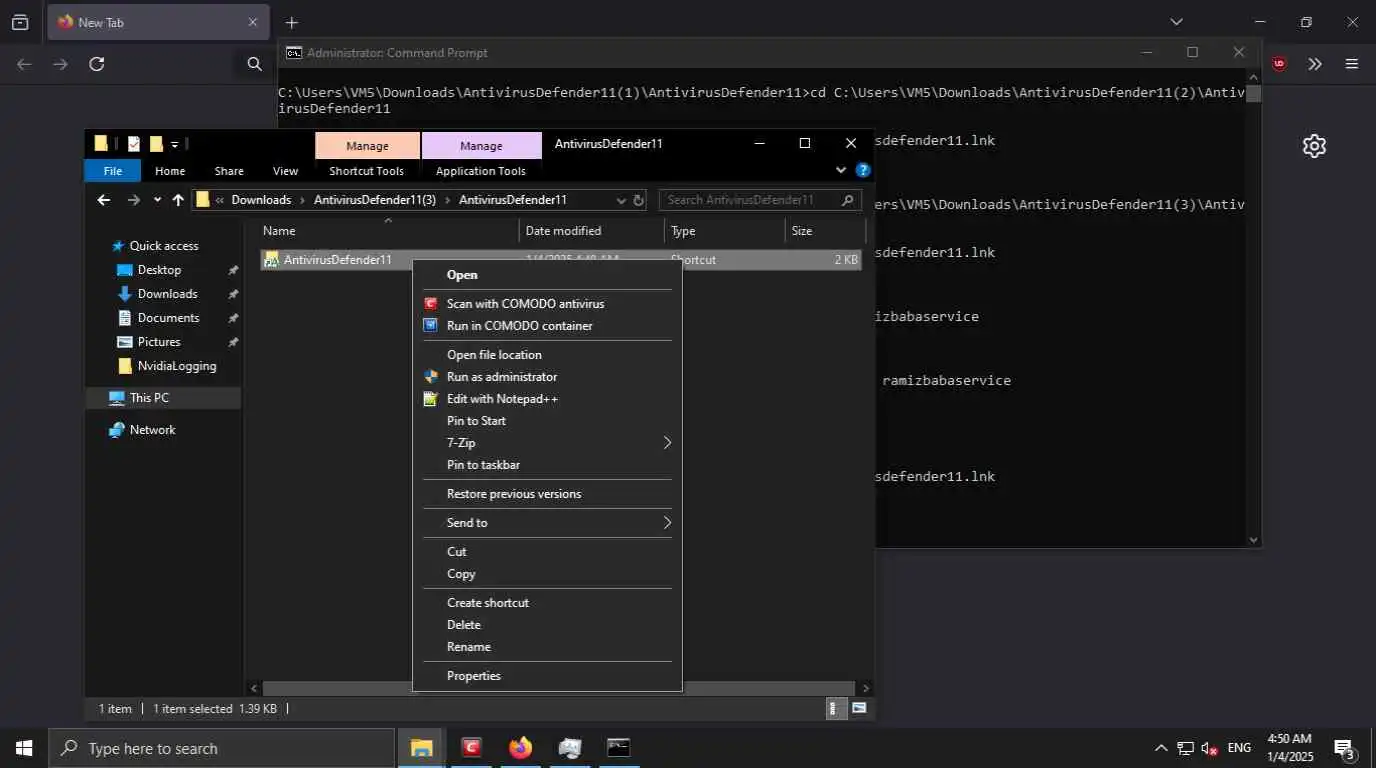Click the Explorer search magnifier icon
This screenshot has height=768, width=1376.
[848, 200]
